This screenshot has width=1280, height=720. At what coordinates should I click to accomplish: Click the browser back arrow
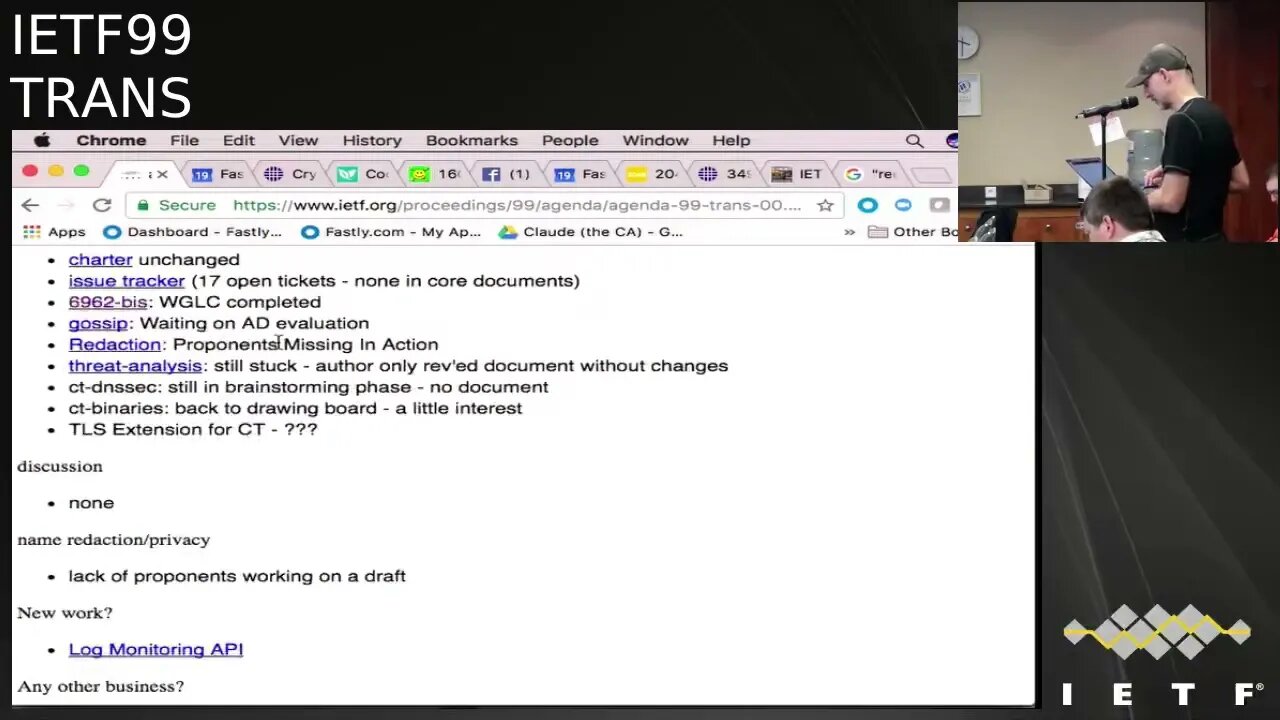[x=30, y=205]
